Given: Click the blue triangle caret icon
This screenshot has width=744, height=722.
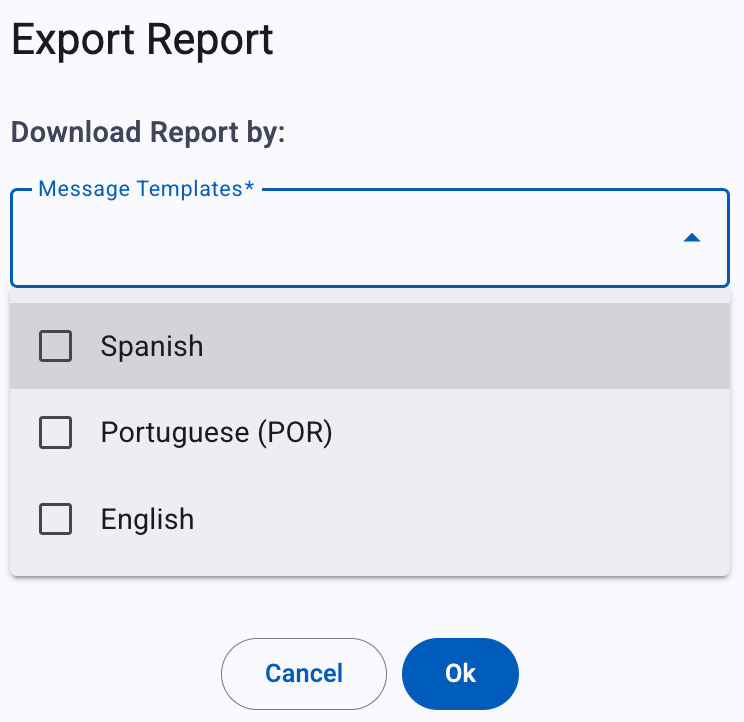Looking at the screenshot, I should 692,238.
